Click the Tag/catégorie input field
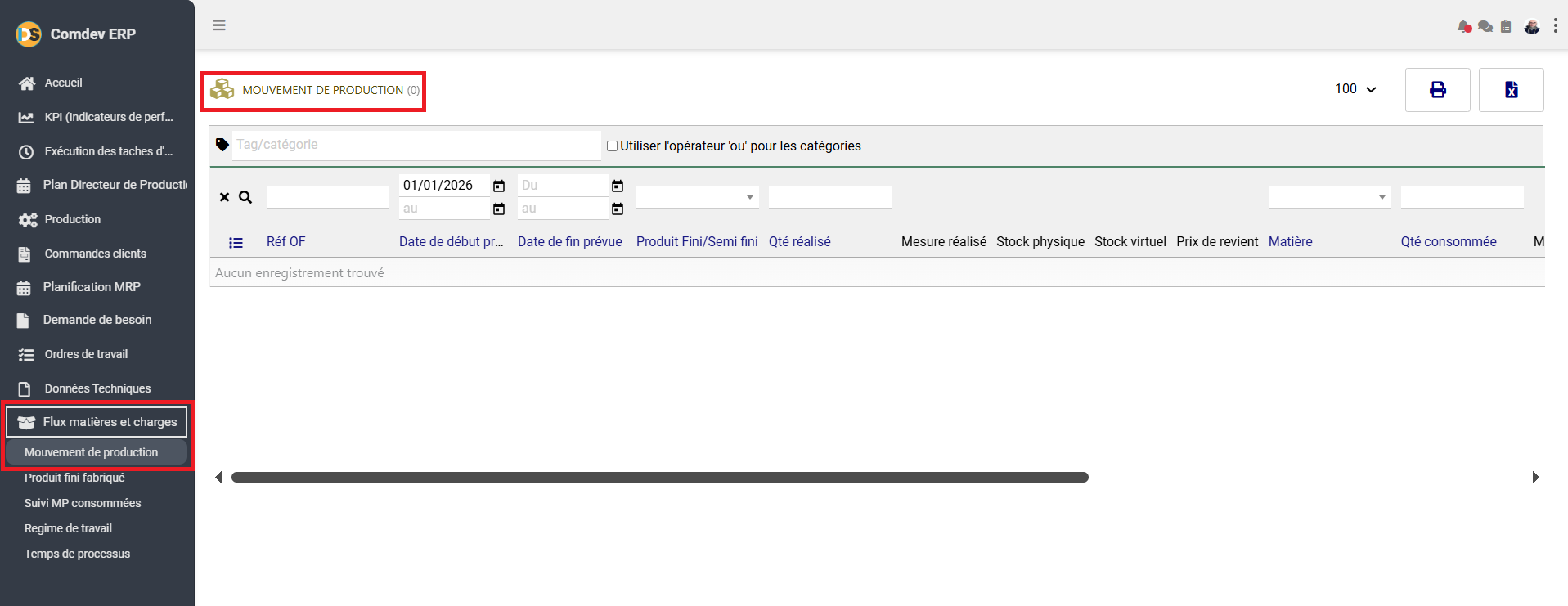Image resolution: width=1568 pixels, height=606 pixels. [x=416, y=146]
